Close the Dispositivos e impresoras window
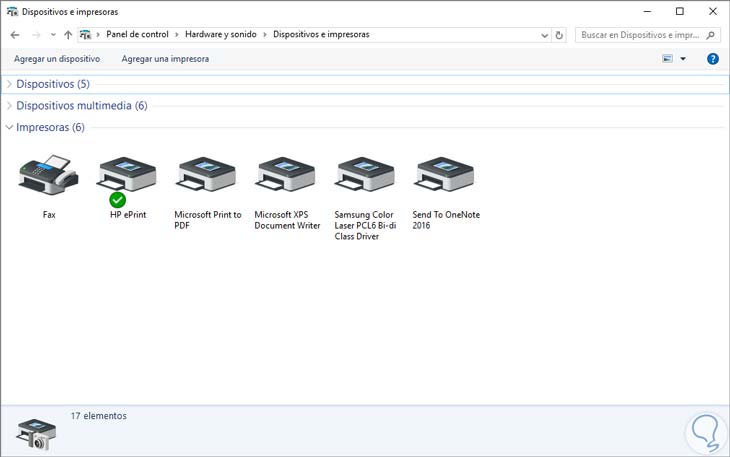Image resolution: width=730 pixels, height=457 pixels. [713, 11]
